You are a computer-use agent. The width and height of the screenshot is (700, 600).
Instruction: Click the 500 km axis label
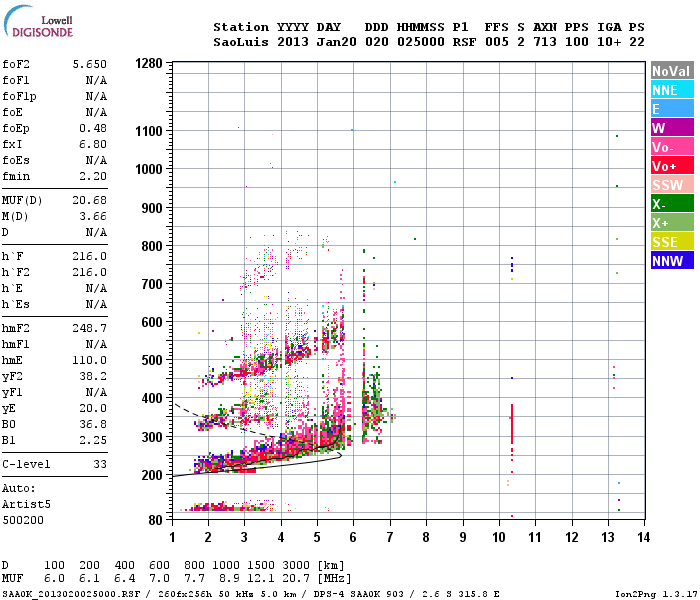pos(152,360)
